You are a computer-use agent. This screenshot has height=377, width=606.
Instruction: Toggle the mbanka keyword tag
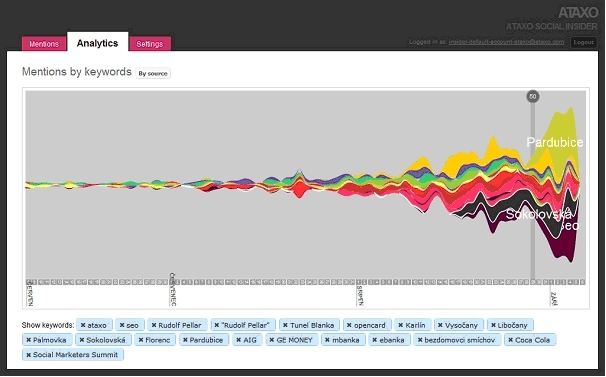[x=343, y=340]
